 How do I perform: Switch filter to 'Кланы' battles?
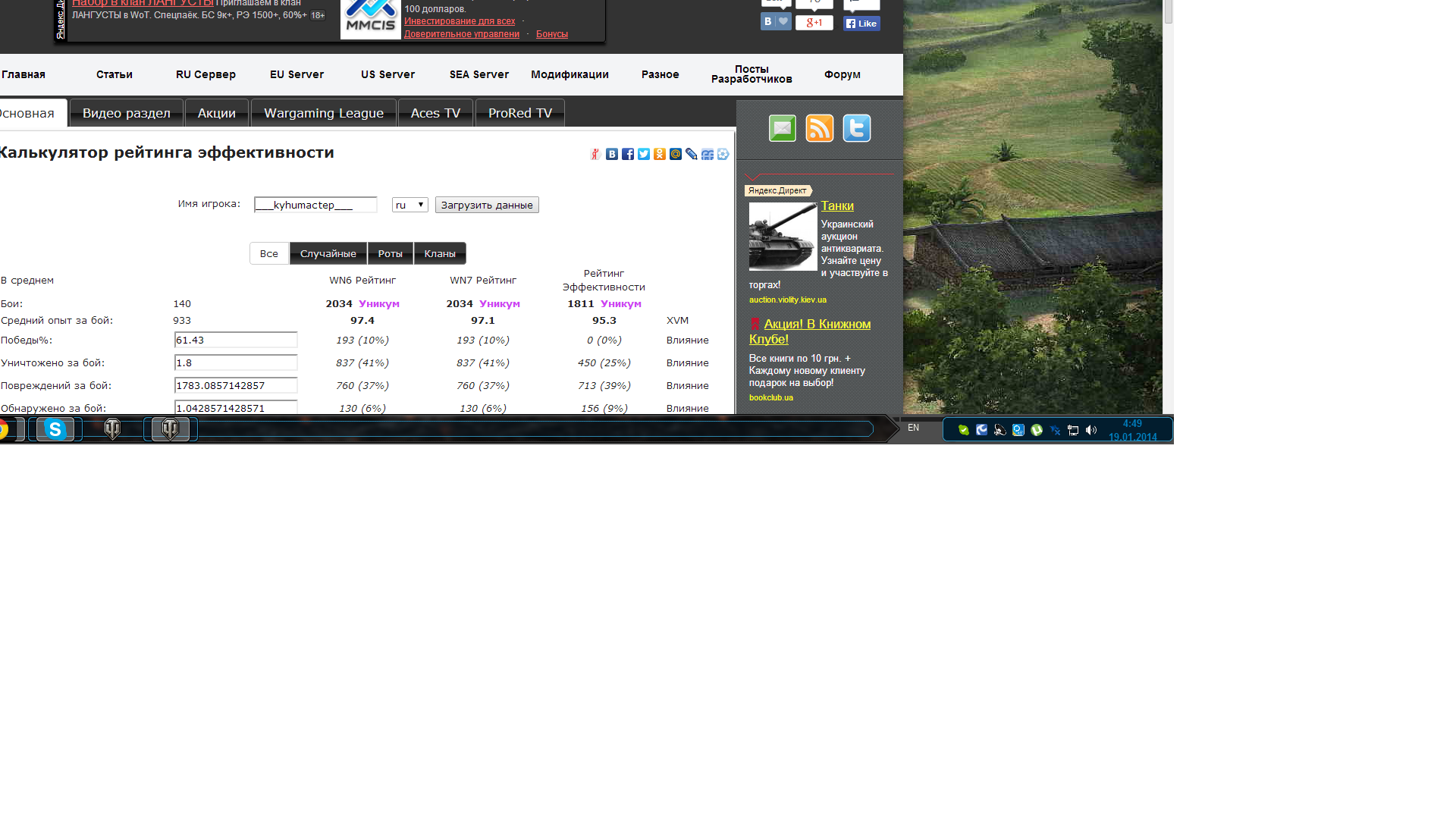click(x=440, y=253)
